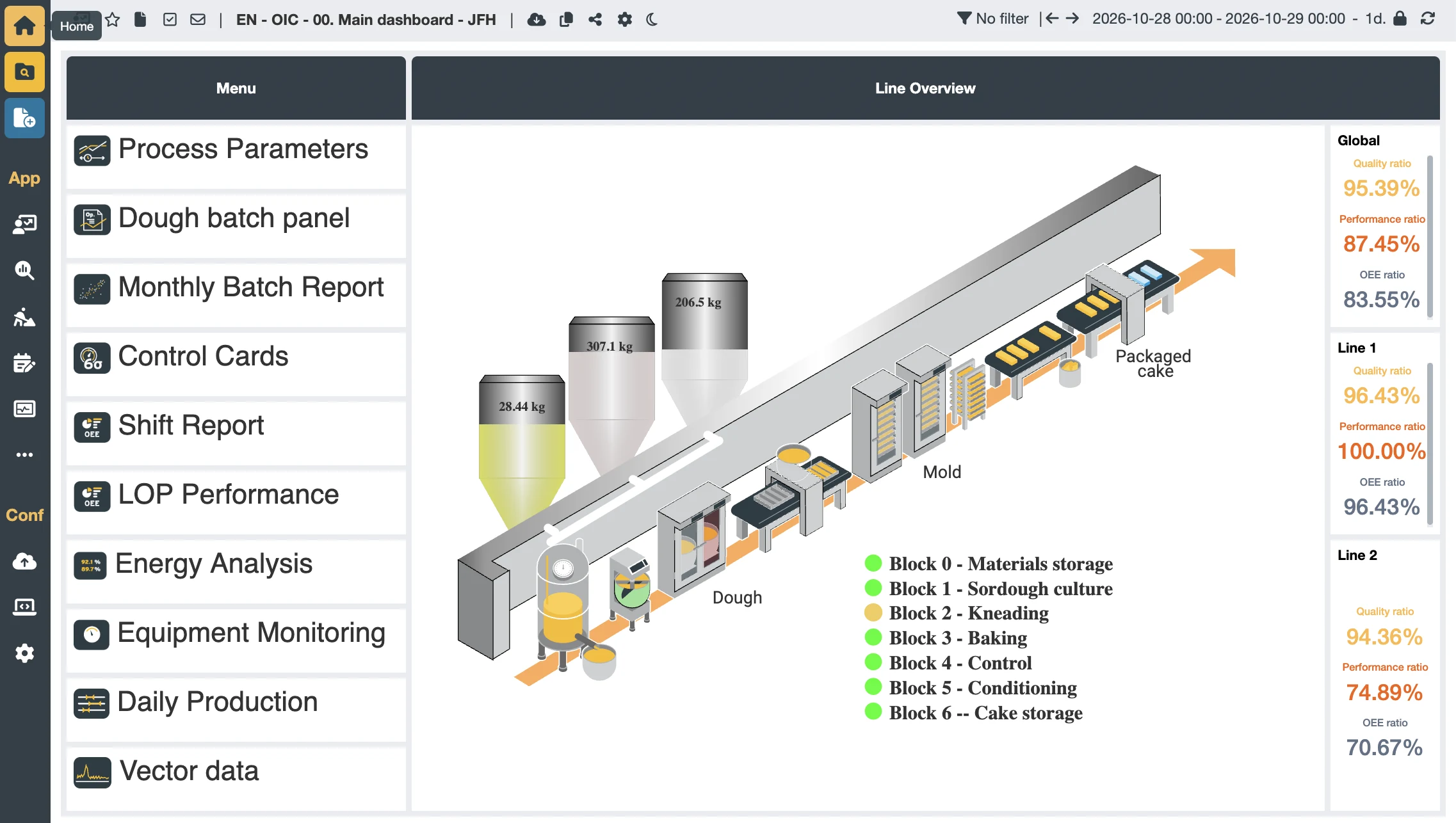Open the No filter dropdown
The height and width of the screenshot is (823, 1456).
pos(992,19)
